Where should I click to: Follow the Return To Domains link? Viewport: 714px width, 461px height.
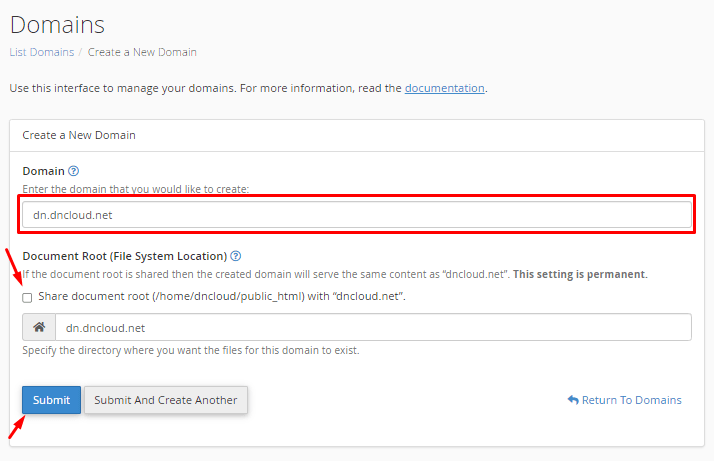coord(631,400)
